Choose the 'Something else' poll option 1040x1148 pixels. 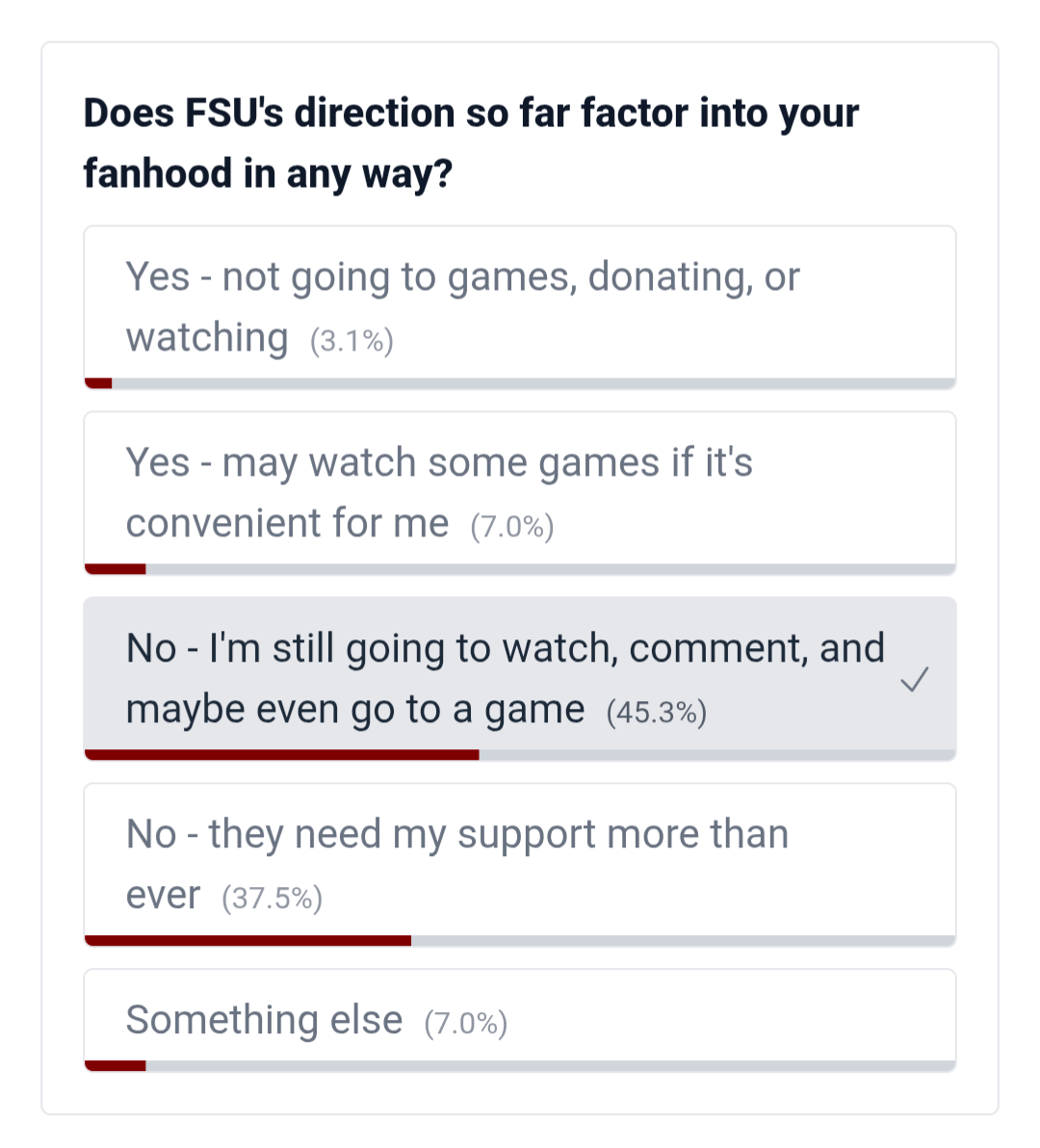[265, 1020]
